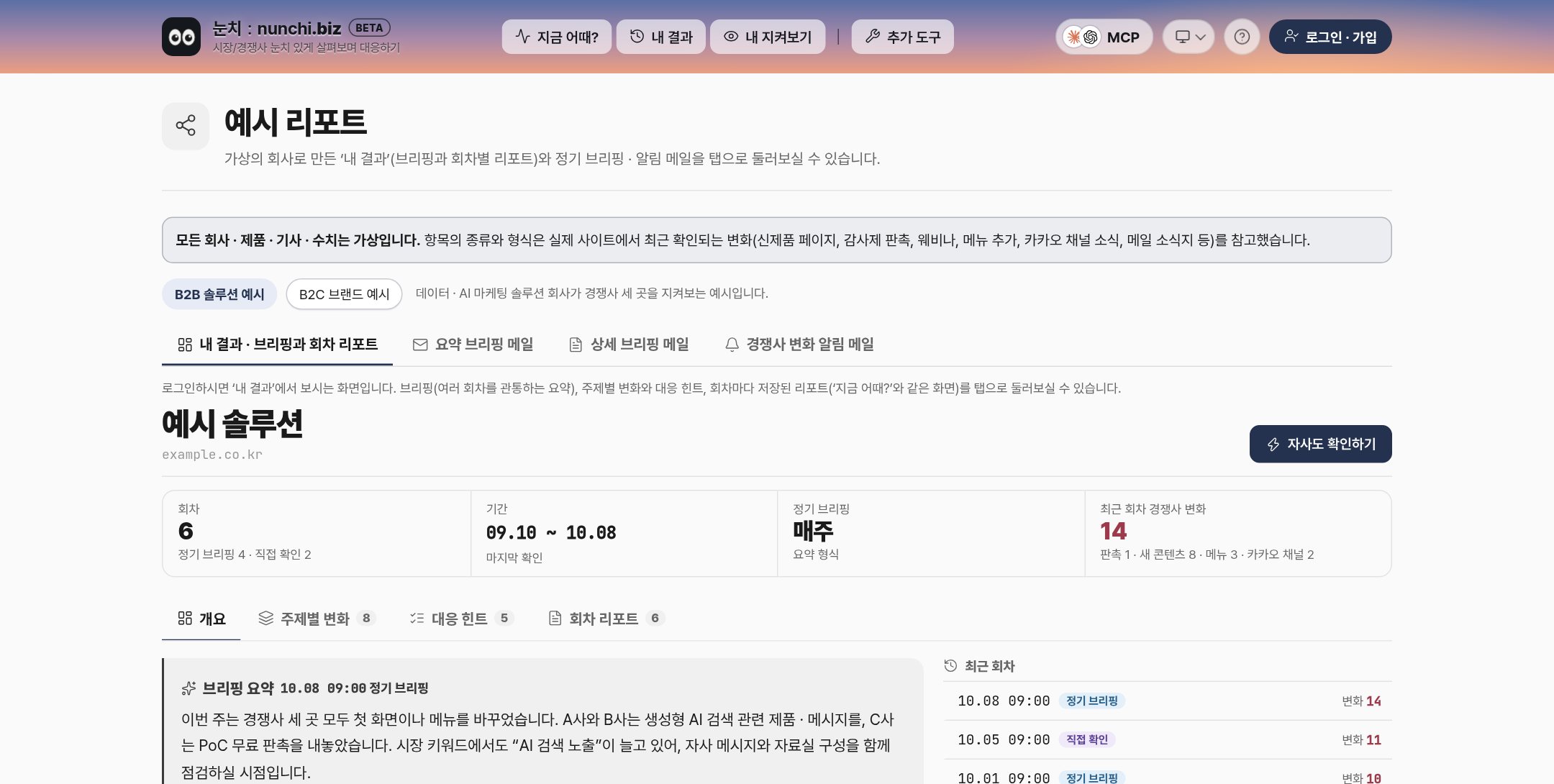
Task: Click the history icon beside 최근 회차
Action: click(950, 666)
